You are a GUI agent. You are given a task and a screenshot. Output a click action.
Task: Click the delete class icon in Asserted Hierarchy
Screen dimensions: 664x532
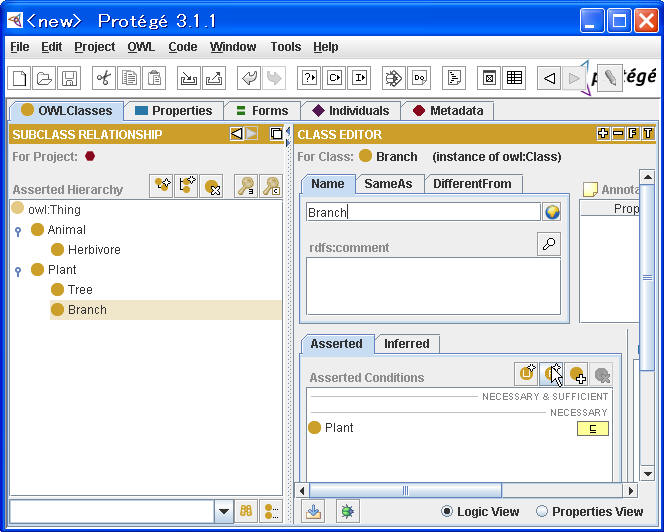[211, 186]
